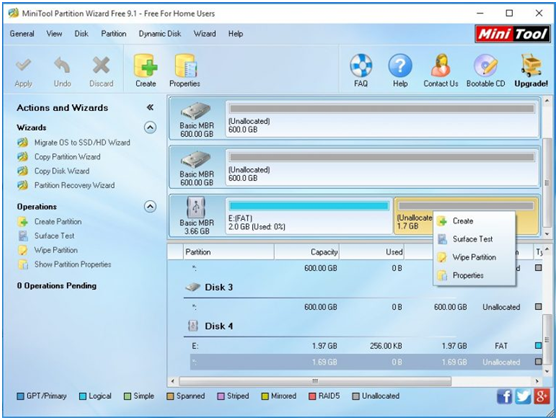Screen dimensions: 558x420
Task: Click the horizontal scrollbar in partition list
Action: coord(315,381)
